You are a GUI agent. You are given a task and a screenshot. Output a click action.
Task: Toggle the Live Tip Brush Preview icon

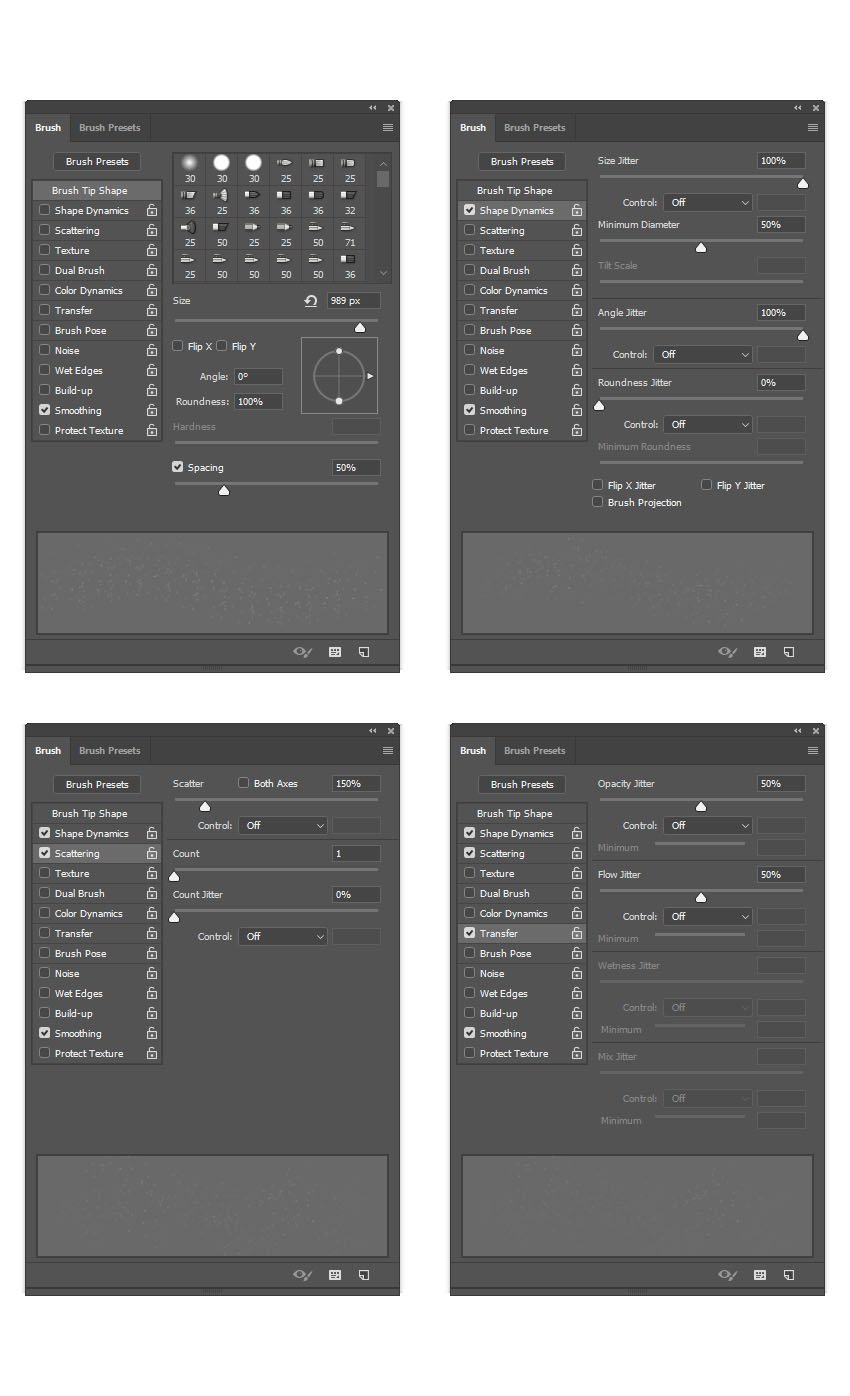point(302,651)
